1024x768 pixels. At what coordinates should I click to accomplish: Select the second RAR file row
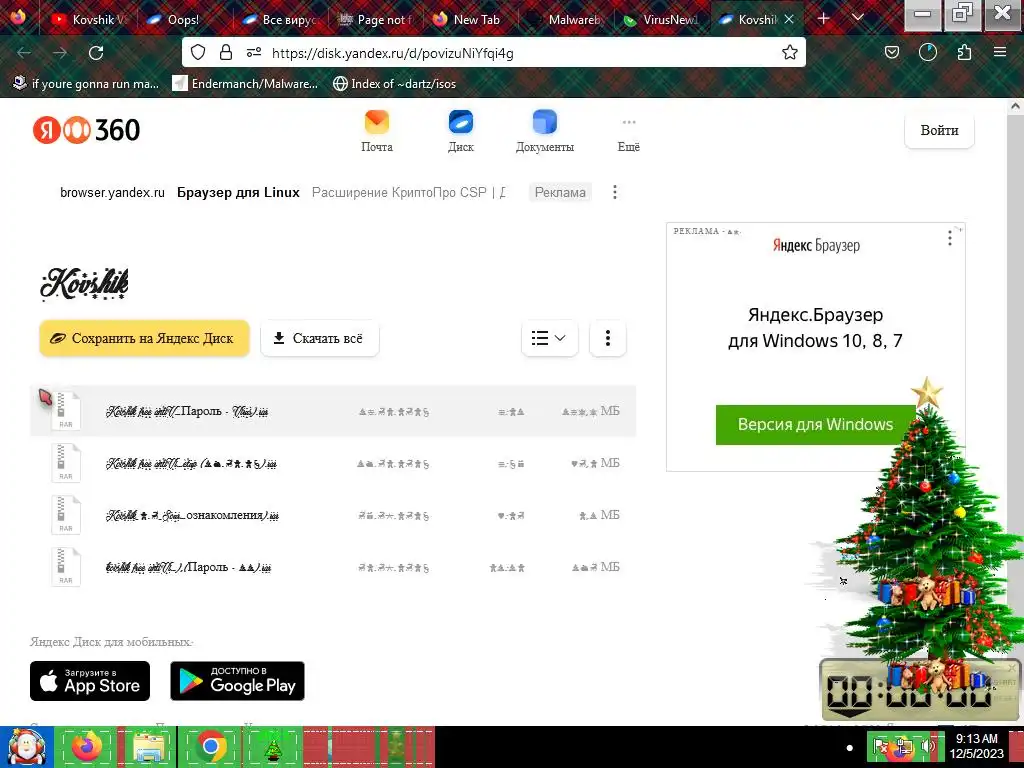333,463
